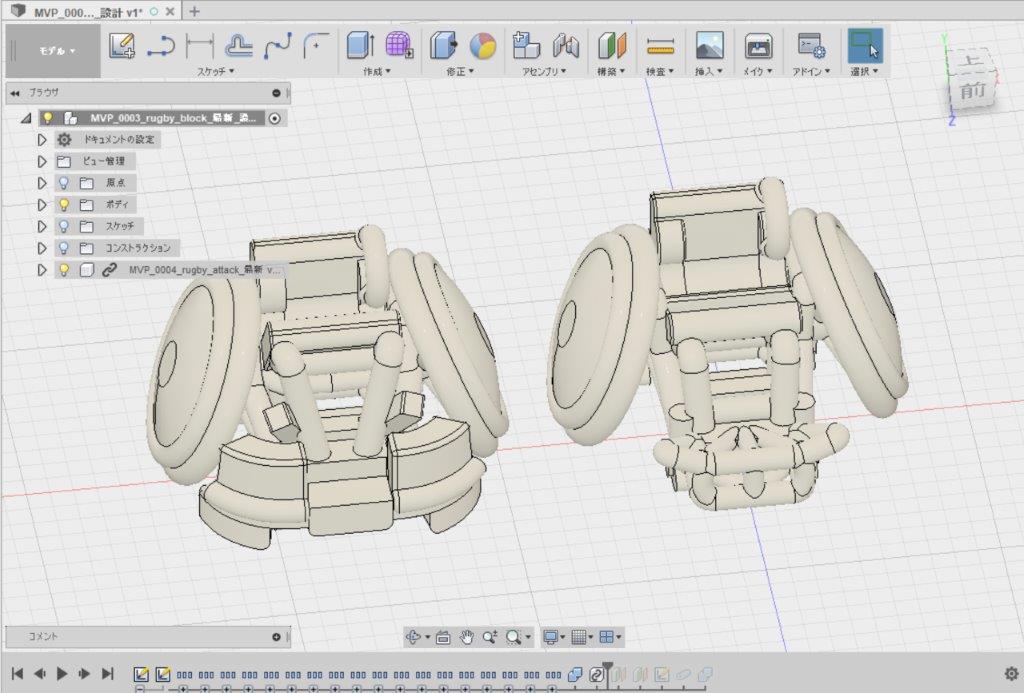Viewport: 1024px width, 693px height.
Task: Pick the Spline sketch tool
Action: tap(278, 46)
